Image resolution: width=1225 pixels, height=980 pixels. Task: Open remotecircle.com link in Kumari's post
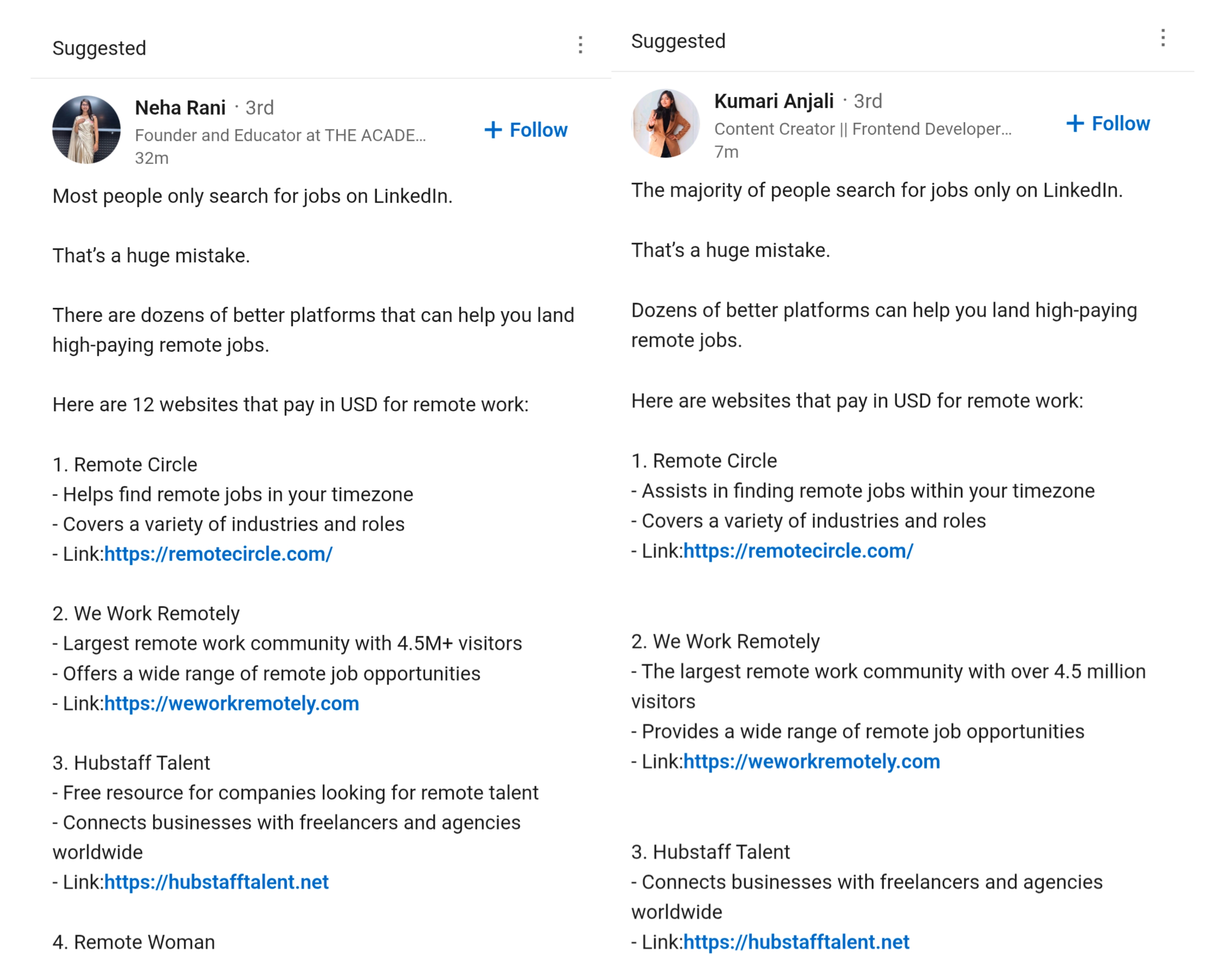(x=798, y=551)
